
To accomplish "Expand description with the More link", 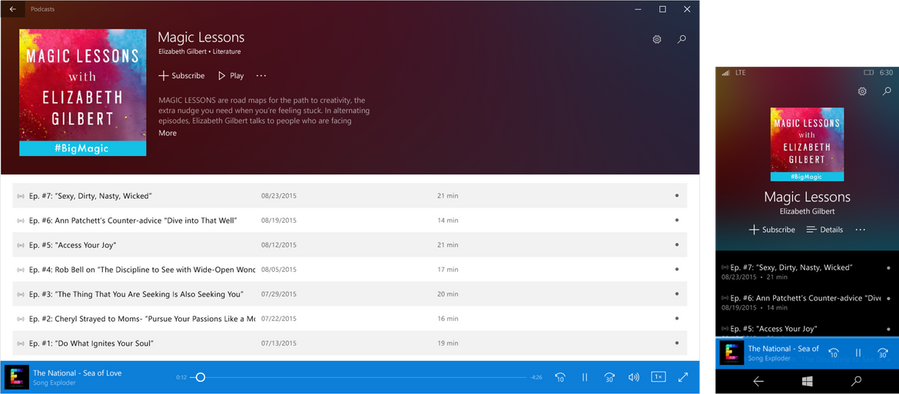I will [x=167, y=133].
